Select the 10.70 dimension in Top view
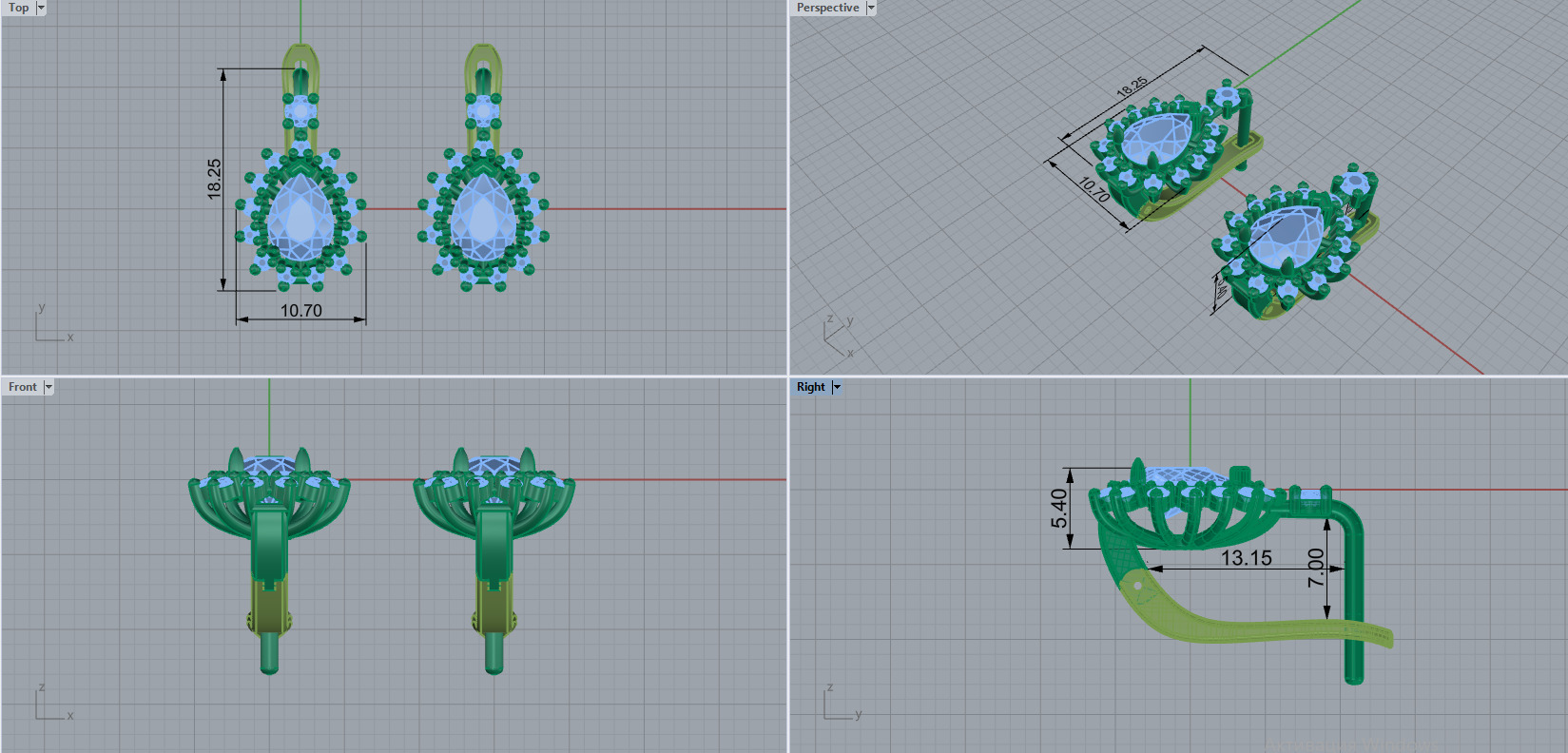1568x753 pixels. [300, 311]
